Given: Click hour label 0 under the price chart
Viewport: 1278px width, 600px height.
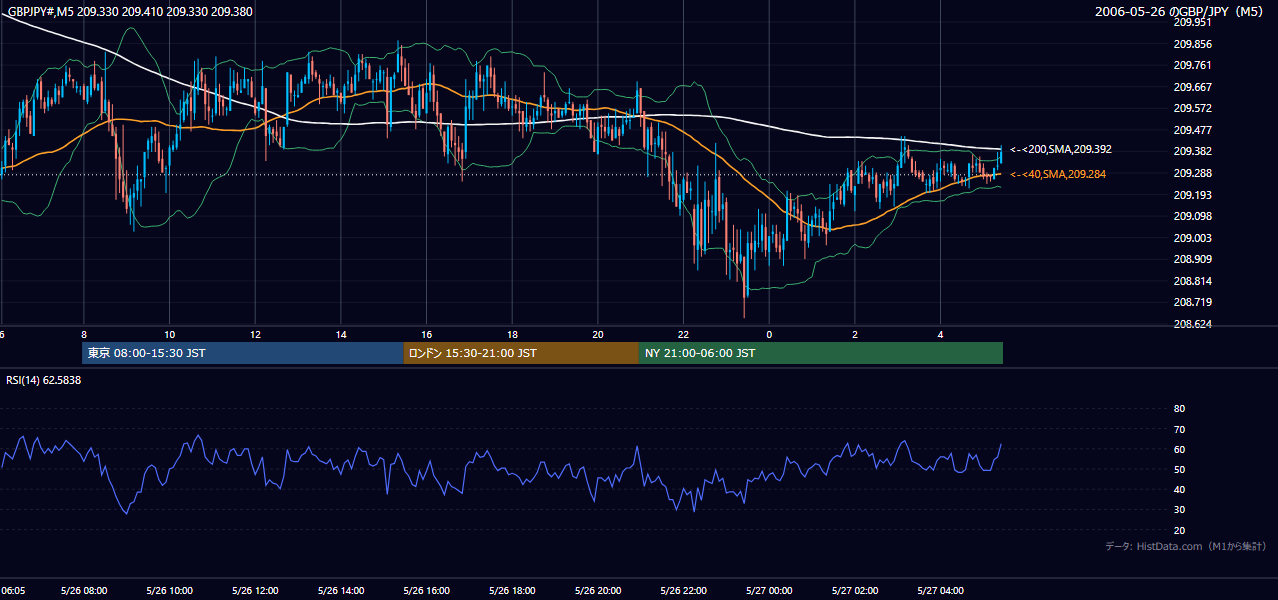Looking at the screenshot, I should pyautogui.click(x=769, y=333).
